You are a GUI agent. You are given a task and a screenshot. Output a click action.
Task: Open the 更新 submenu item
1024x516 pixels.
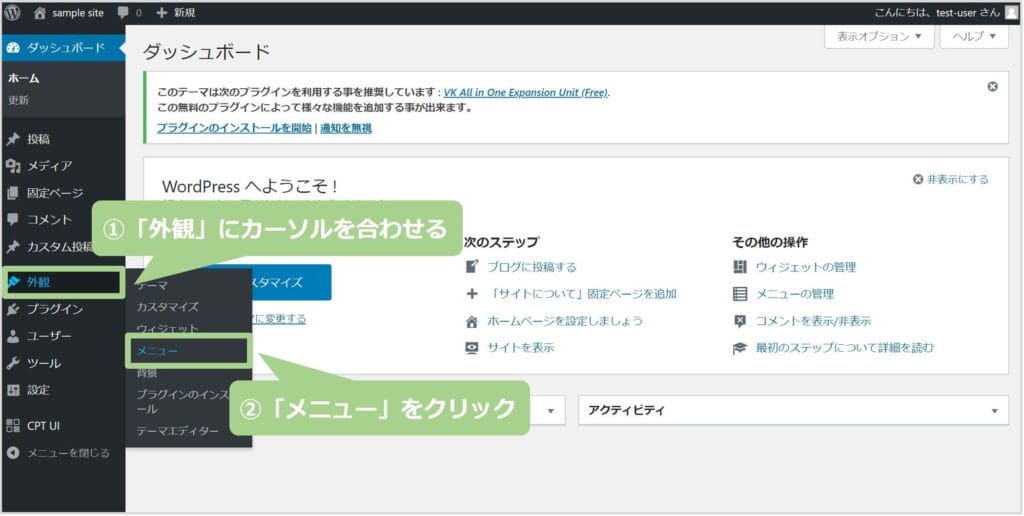[x=18, y=101]
